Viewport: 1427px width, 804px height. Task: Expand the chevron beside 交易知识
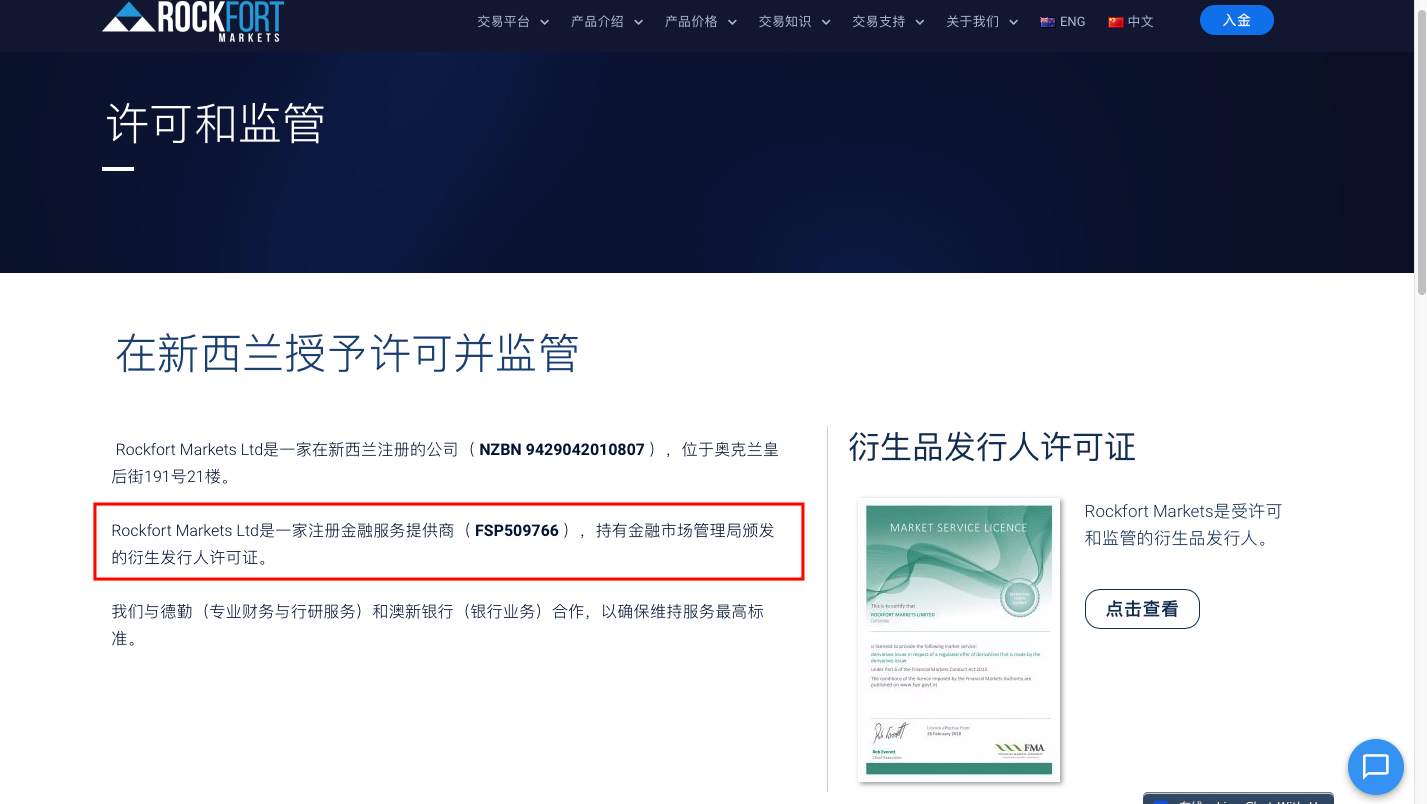[x=826, y=22]
